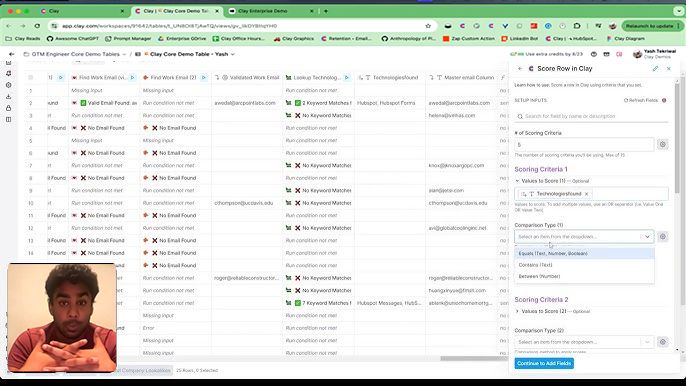Run the Lookup Technolog... column
The width and height of the screenshot is (686, 386).
click(x=346, y=77)
